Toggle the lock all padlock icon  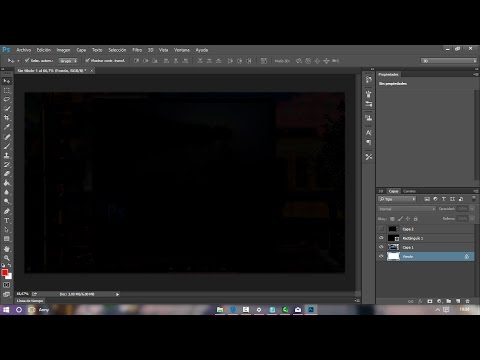tap(416, 219)
